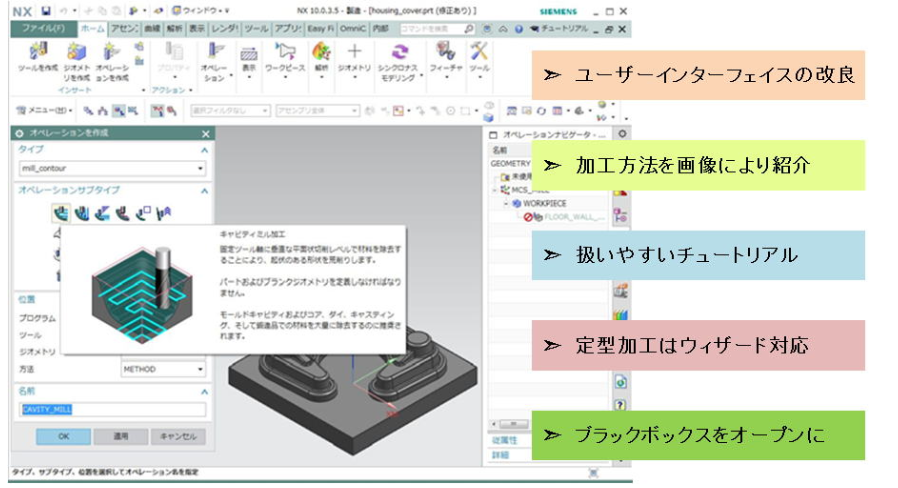Click the command search field

pos(431,29)
